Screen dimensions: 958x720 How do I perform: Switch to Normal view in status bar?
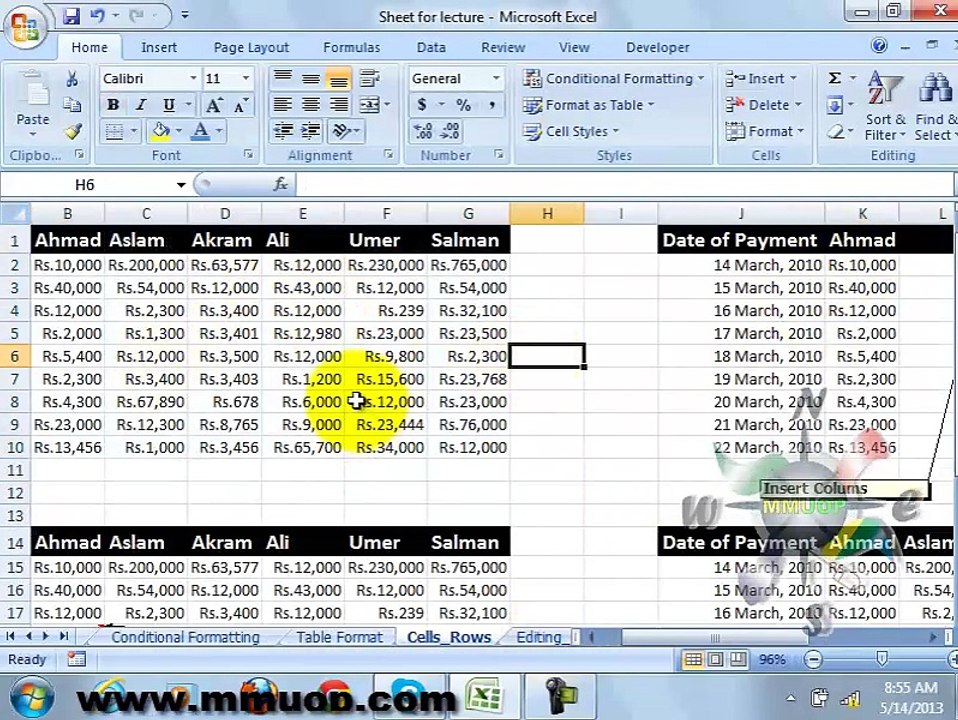pyautogui.click(x=692, y=659)
